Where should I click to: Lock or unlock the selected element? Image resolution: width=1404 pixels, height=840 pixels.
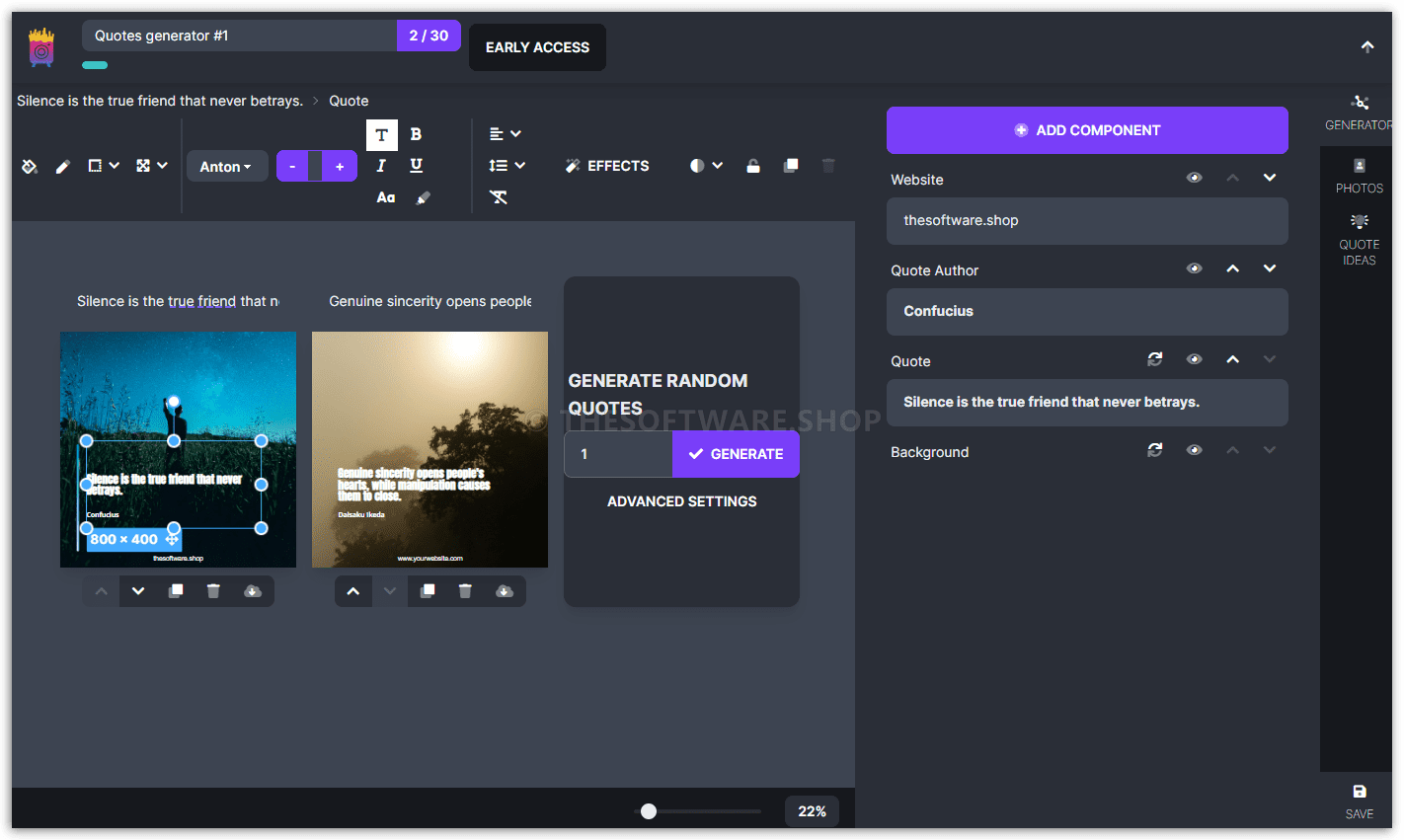[x=753, y=166]
